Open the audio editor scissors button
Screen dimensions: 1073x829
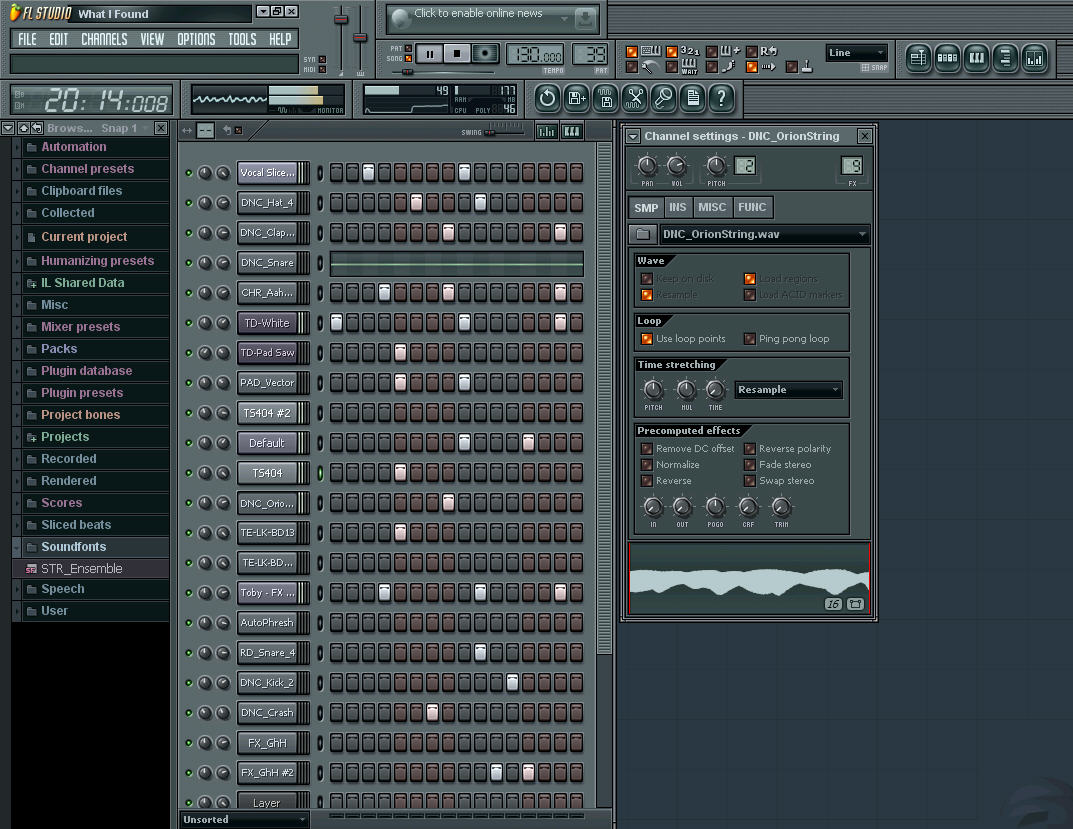click(x=635, y=99)
